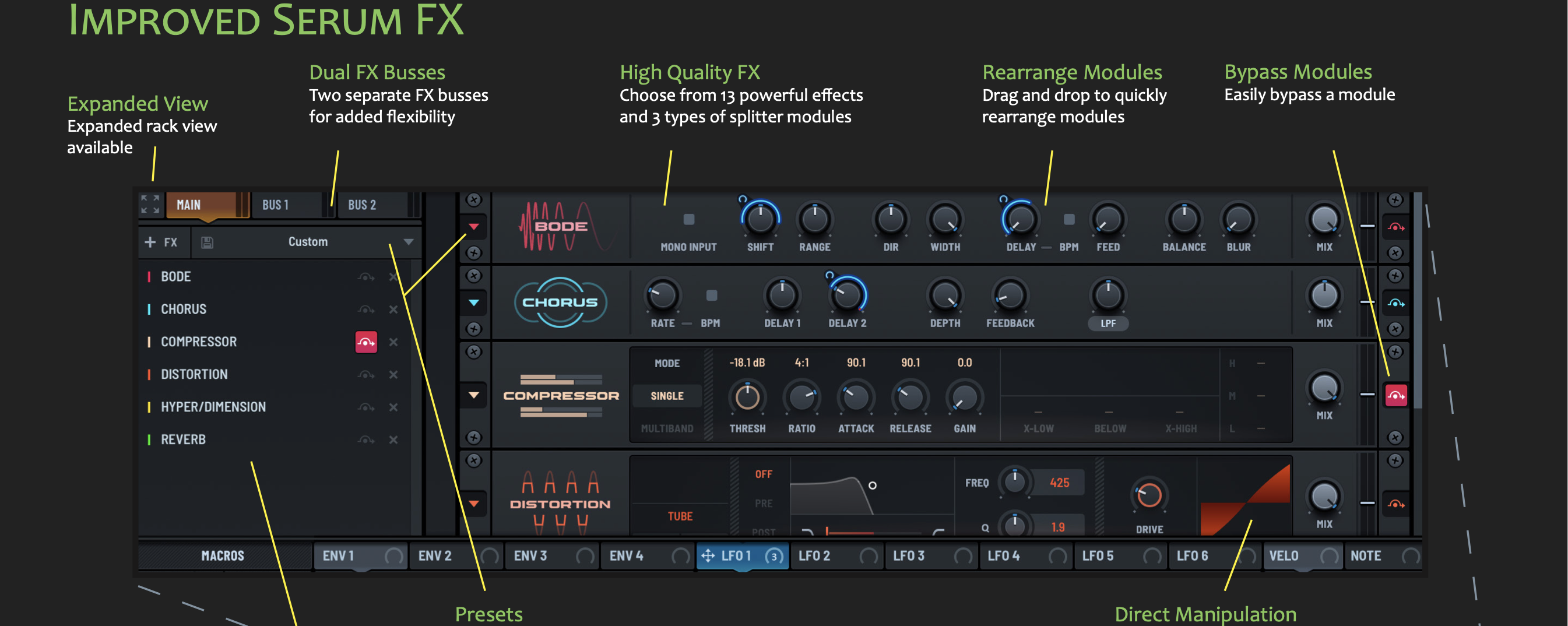Open the Compressor module preset arrow
Image resolution: width=1568 pixels, height=626 pixels.
point(473,395)
